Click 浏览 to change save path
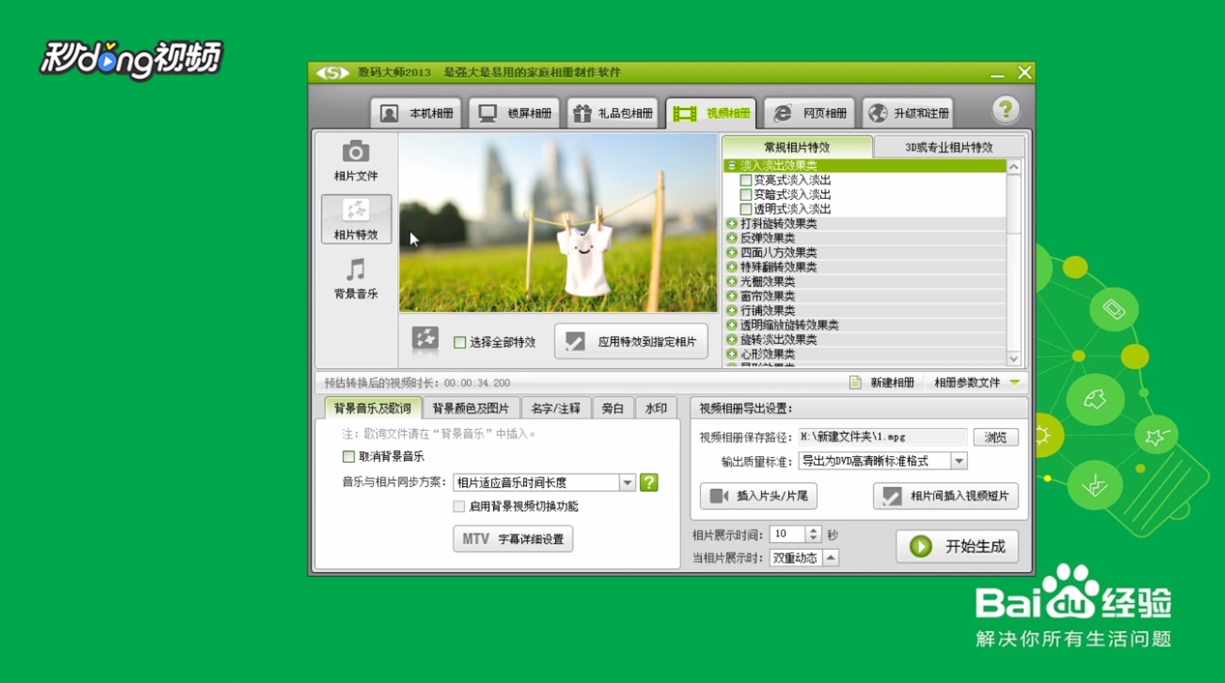 pos(995,437)
